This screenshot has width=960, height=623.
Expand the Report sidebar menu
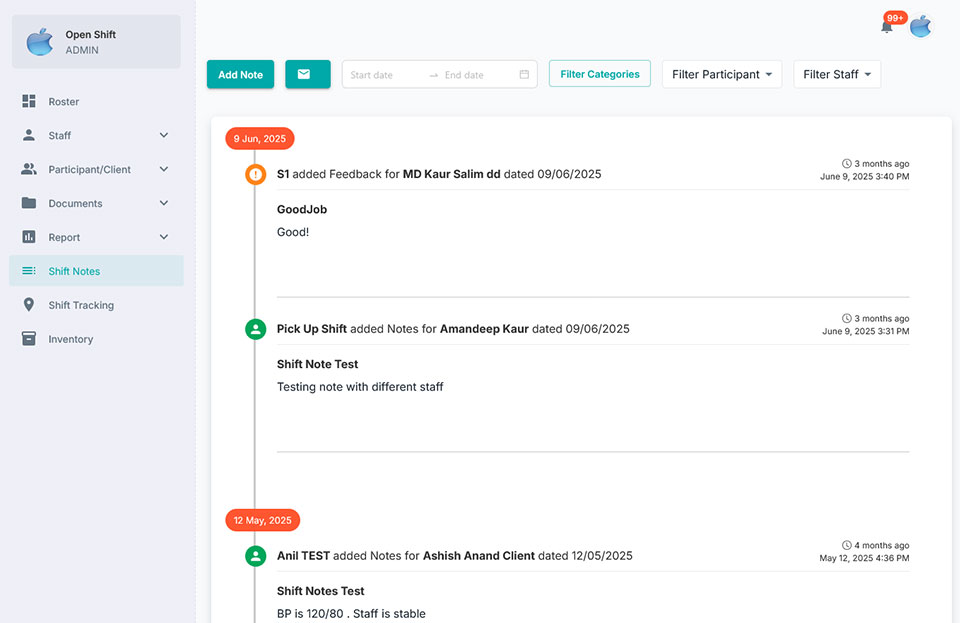click(x=164, y=238)
